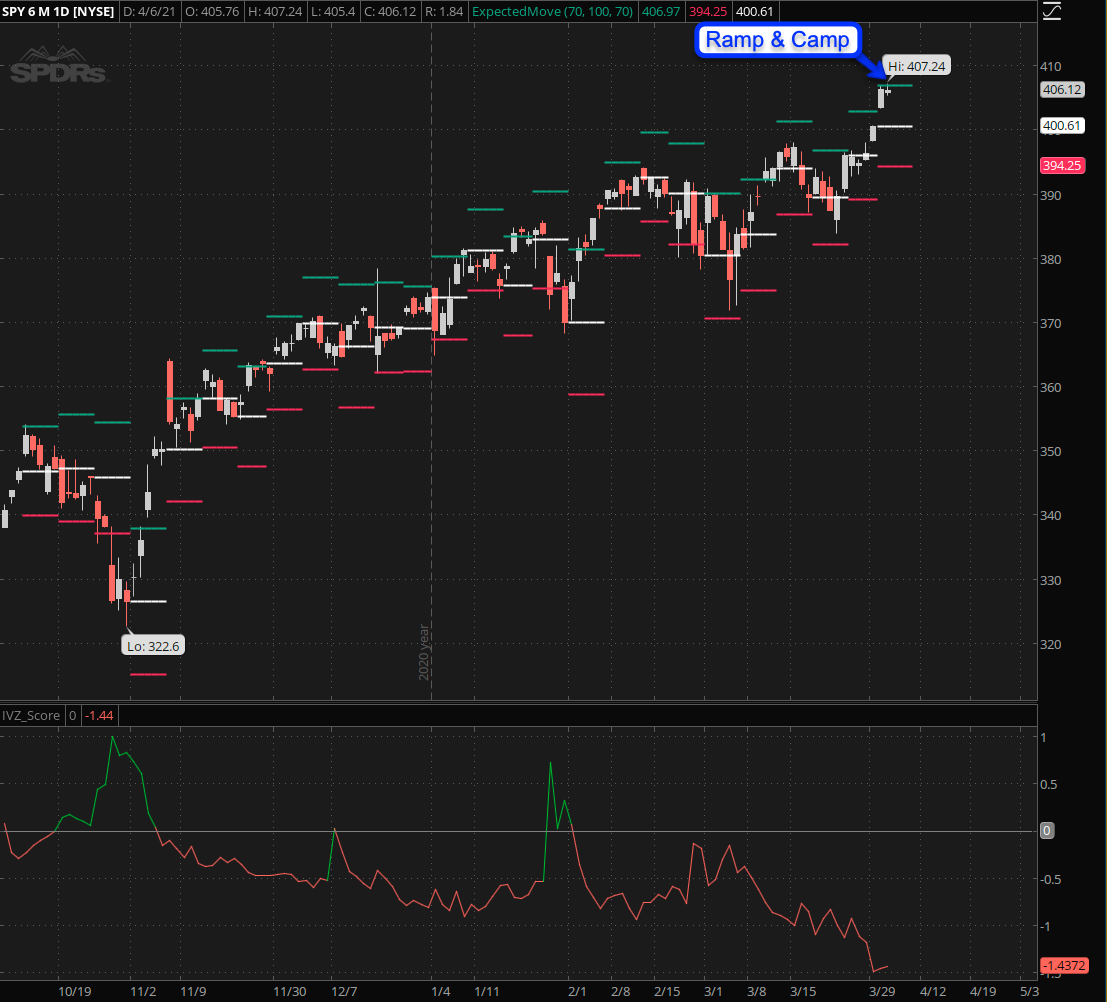Viewport: 1107px width, 1002px height.
Task: Click the 410 level on price axis
Action: pos(1052,66)
